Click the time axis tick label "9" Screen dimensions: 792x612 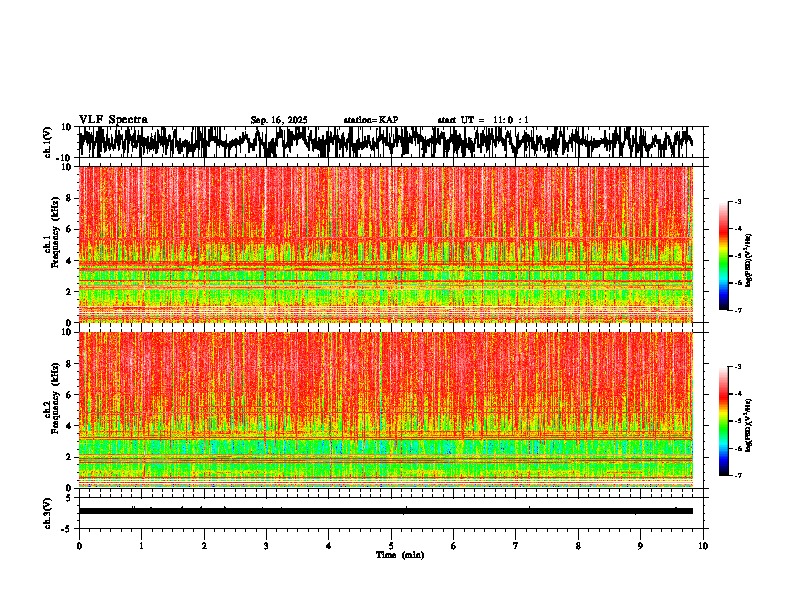(x=640, y=546)
